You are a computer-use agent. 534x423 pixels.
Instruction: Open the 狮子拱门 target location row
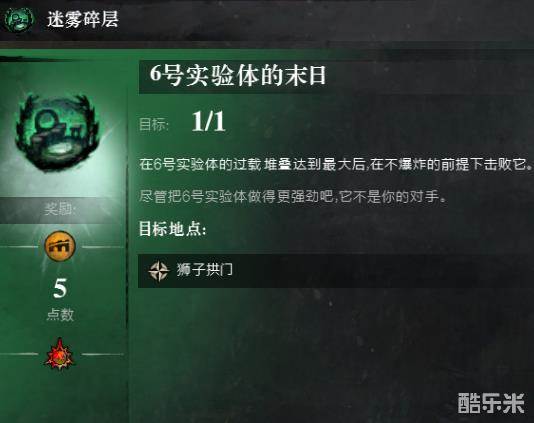click(336, 271)
